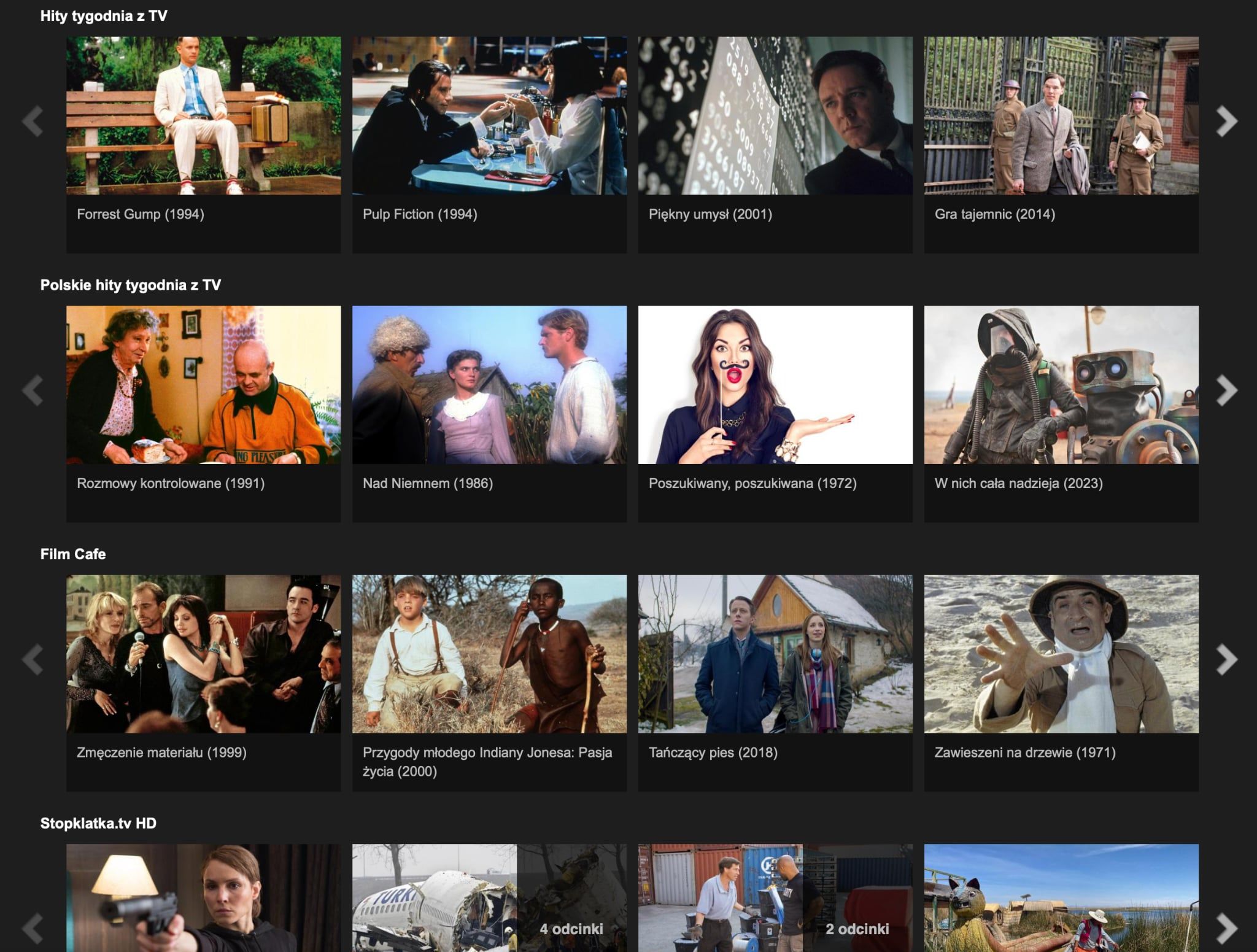Click the title Rozmowy kontrolowane (1991)

click(x=171, y=483)
